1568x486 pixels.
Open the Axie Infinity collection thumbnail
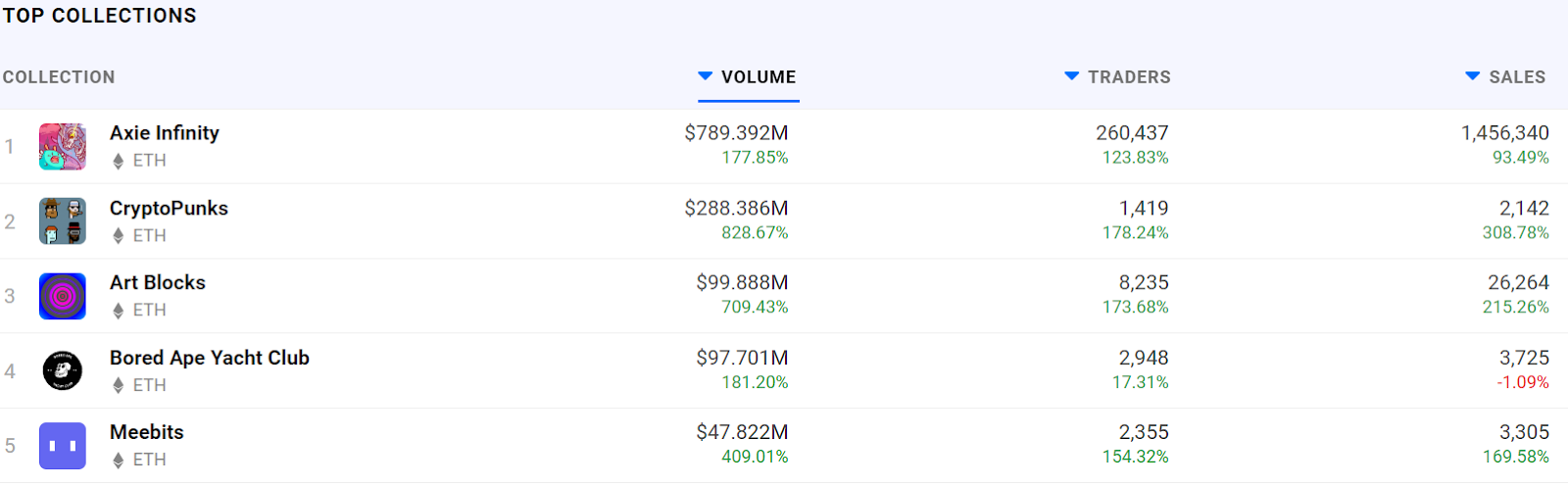[x=63, y=147]
